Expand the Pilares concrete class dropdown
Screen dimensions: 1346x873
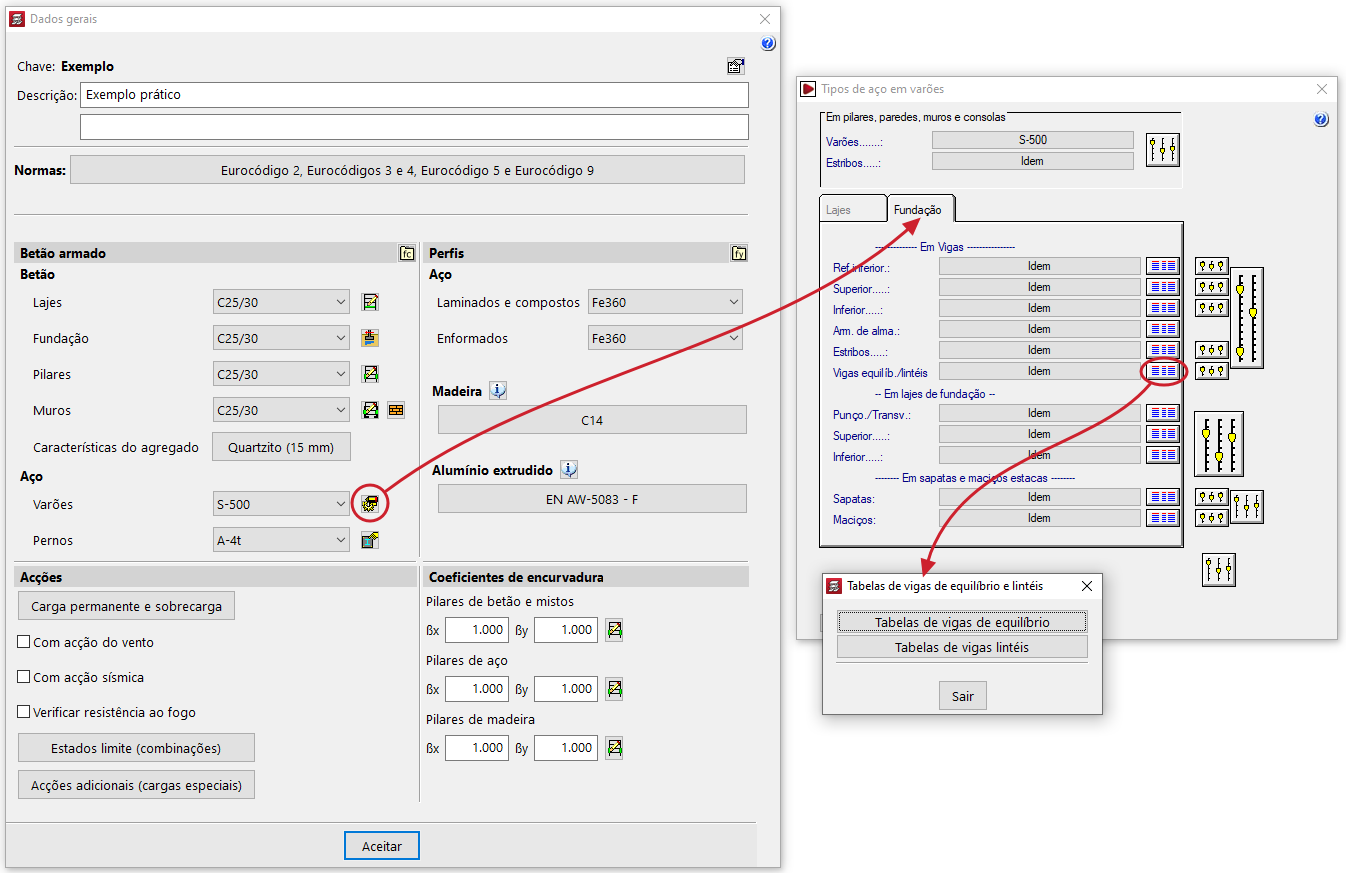(281, 374)
